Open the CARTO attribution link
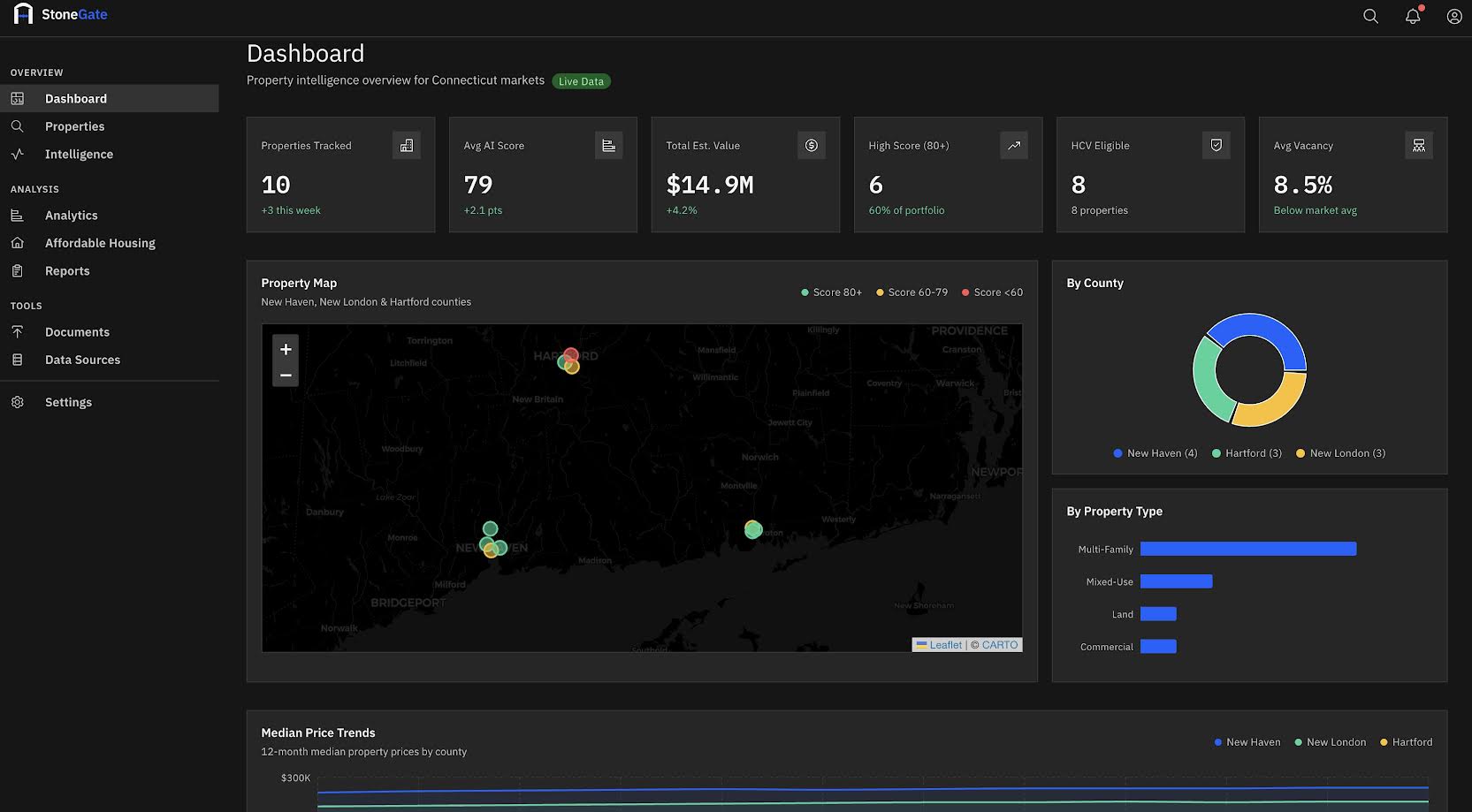The width and height of the screenshot is (1472, 812). [x=1000, y=645]
